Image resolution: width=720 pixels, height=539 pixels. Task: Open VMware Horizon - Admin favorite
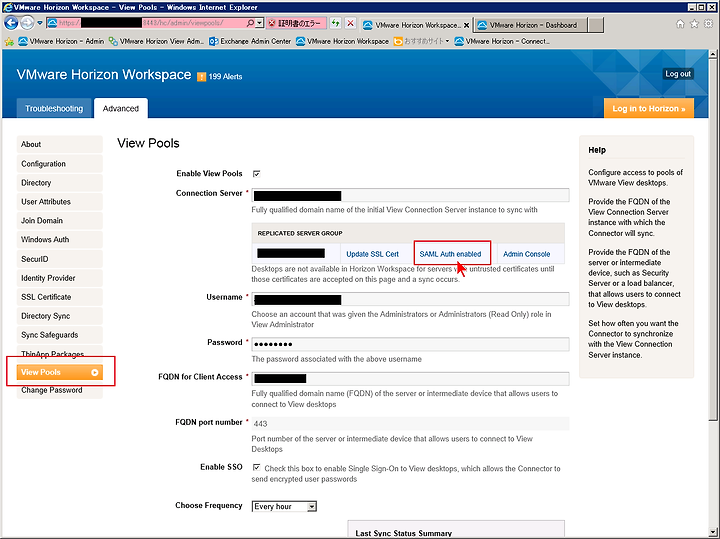(x=61, y=41)
